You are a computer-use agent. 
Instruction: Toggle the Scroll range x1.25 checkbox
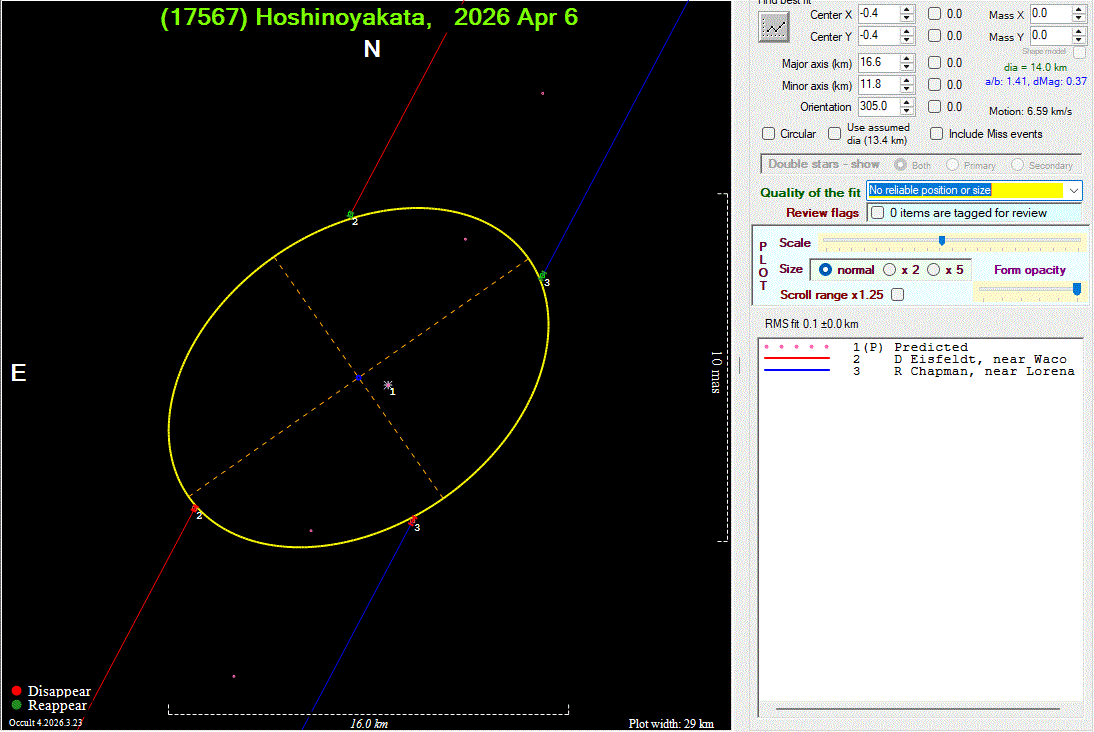pos(897,295)
